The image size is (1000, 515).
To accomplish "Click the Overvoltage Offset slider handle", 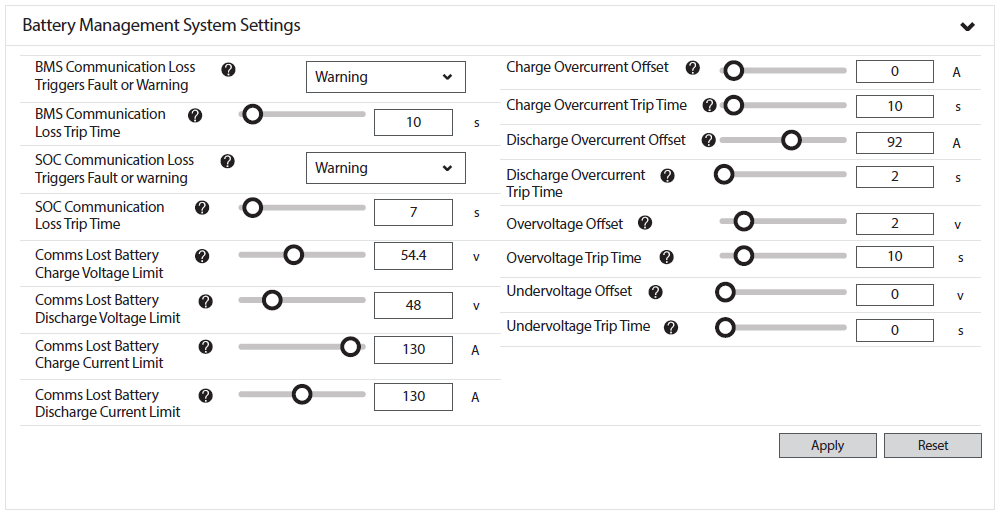I will click(744, 221).
